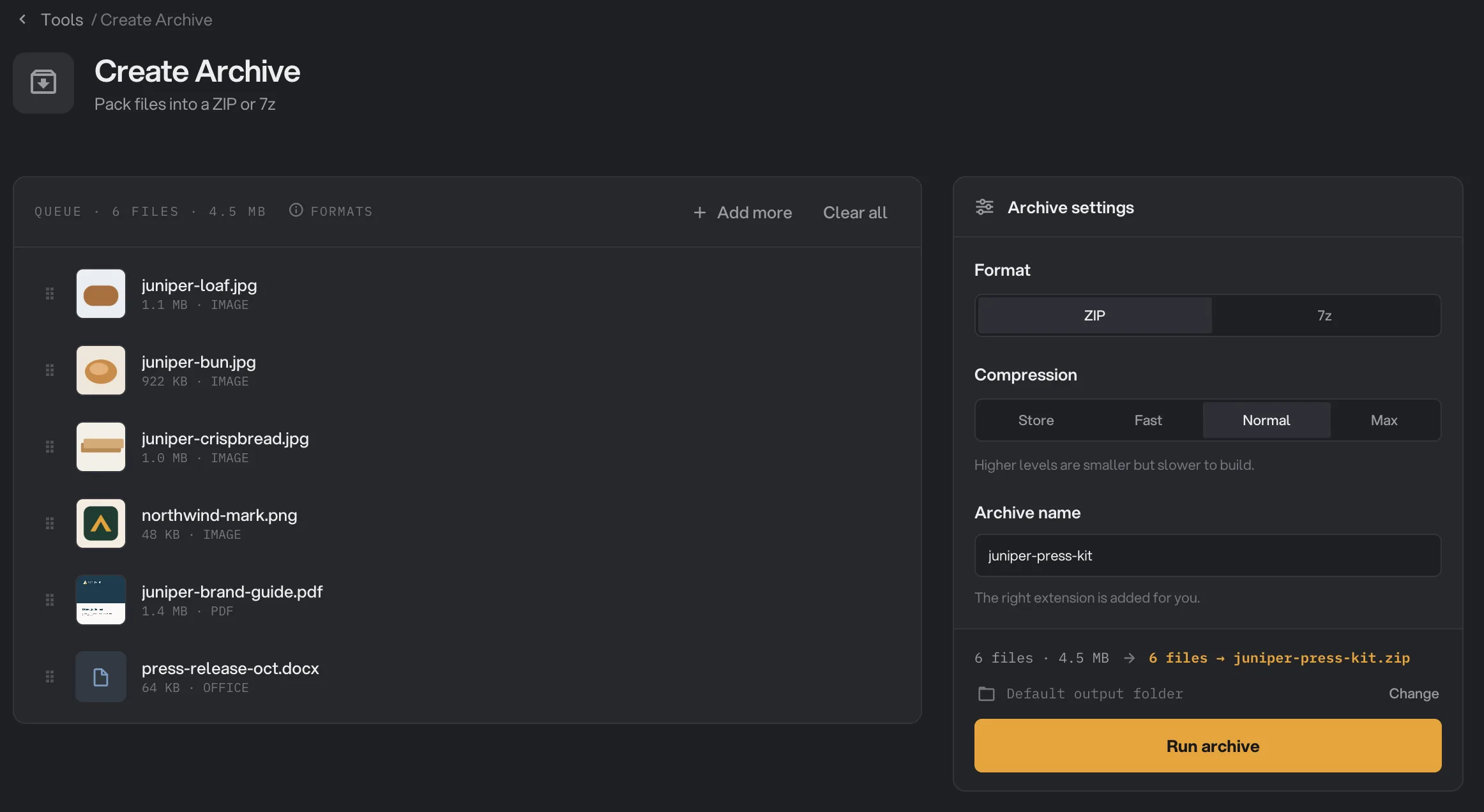Click the back chevron beside Tools
Image resolution: width=1484 pixels, height=812 pixels.
(23, 19)
